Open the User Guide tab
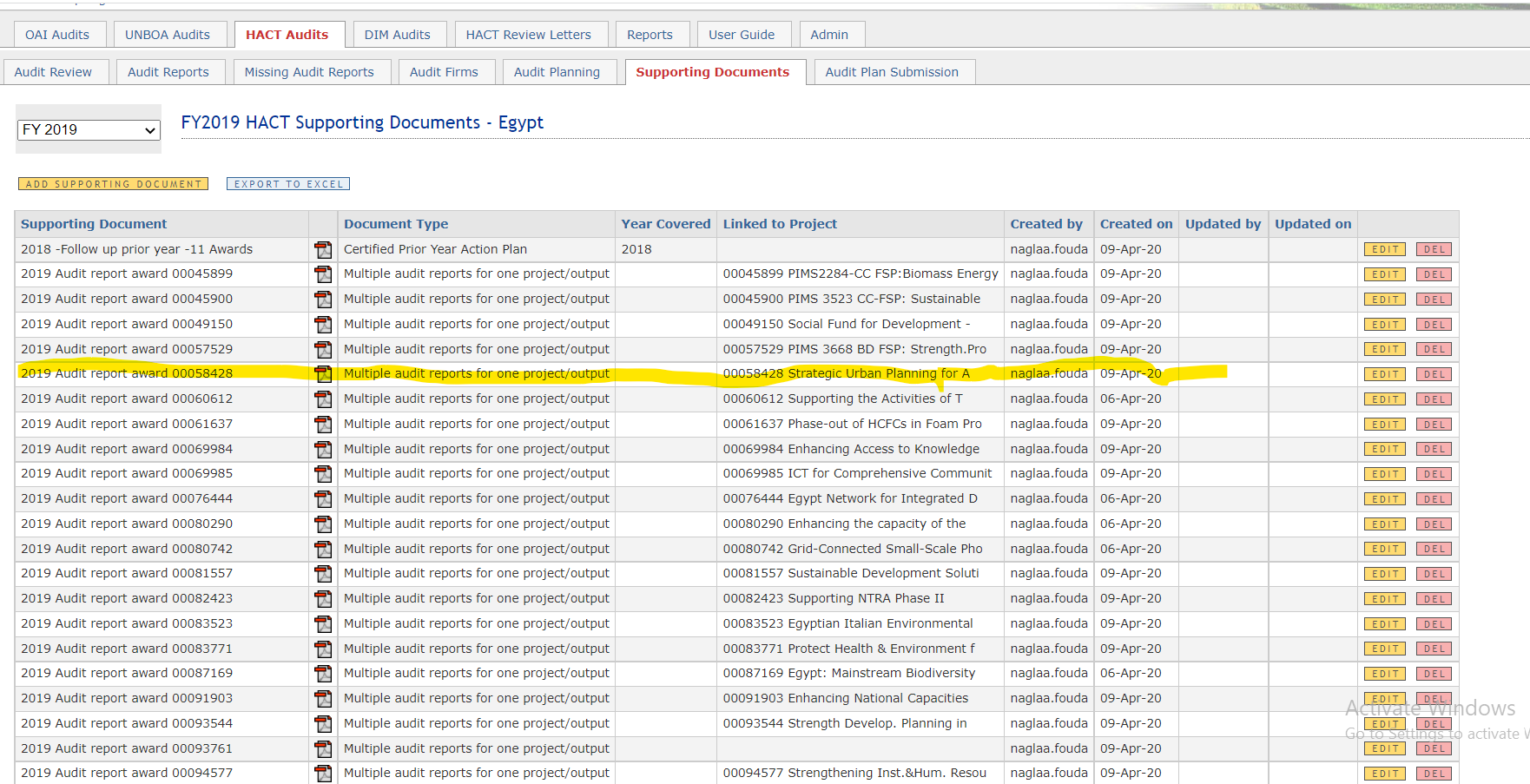Screen dimensions: 1530x784 point(742,35)
